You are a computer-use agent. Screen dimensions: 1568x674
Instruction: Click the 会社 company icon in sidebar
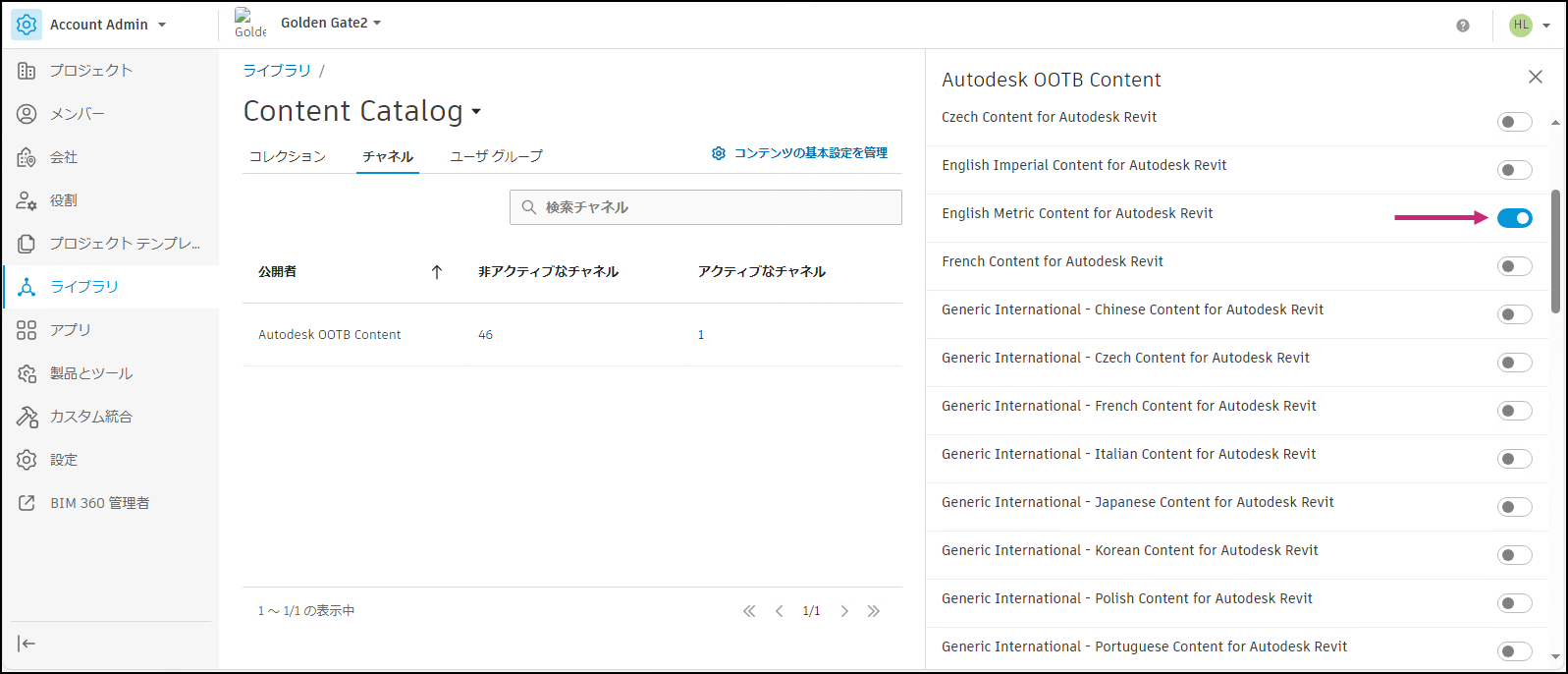click(x=27, y=157)
